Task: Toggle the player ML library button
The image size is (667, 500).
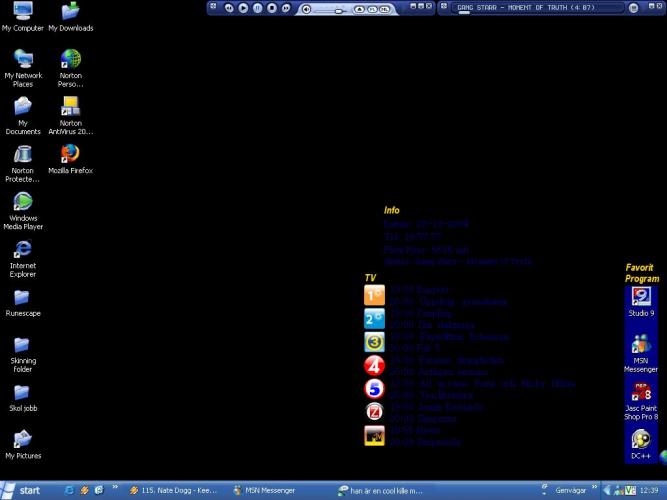Action: point(384,9)
